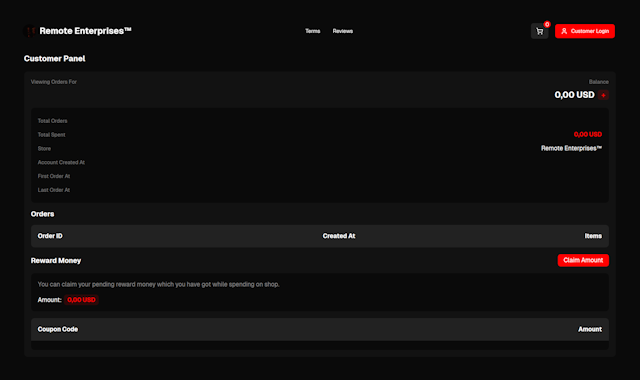
Task: Click the Last Order At label
Action: (54, 190)
